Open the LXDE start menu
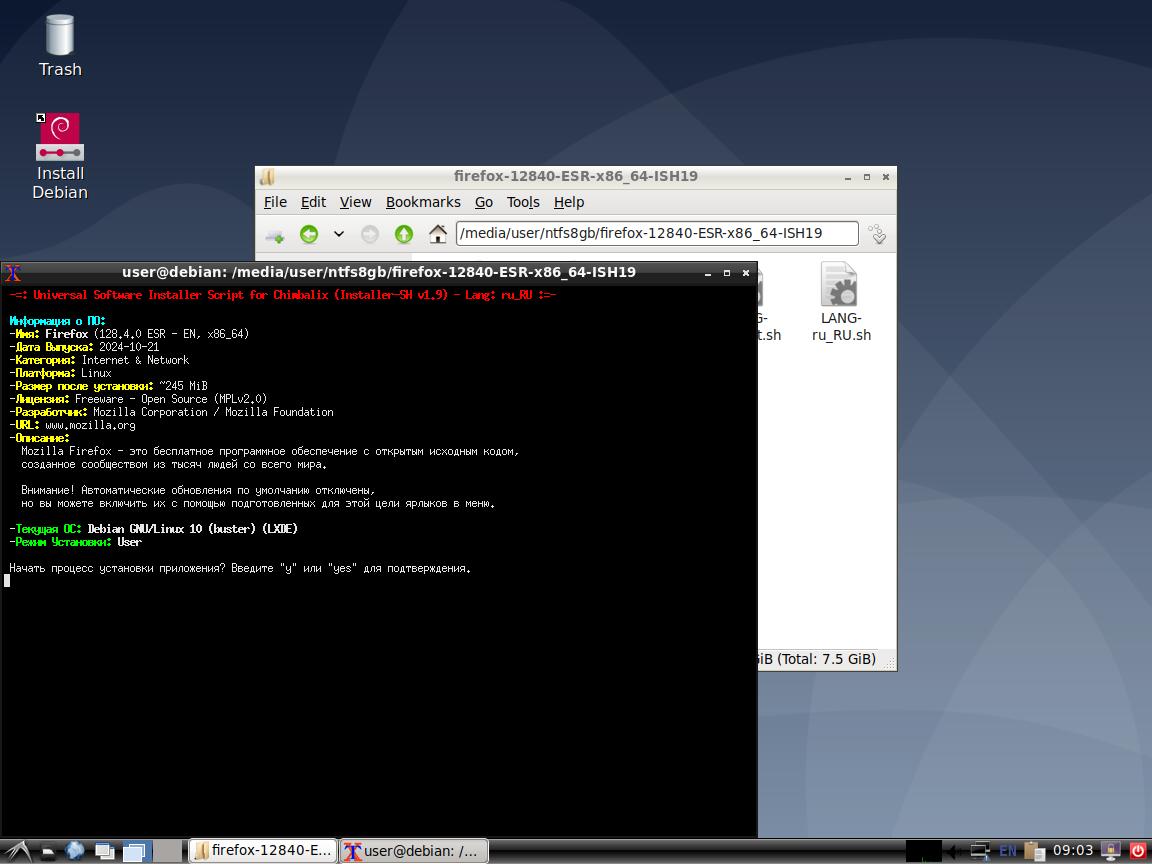This screenshot has width=1152, height=864. point(16,852)
